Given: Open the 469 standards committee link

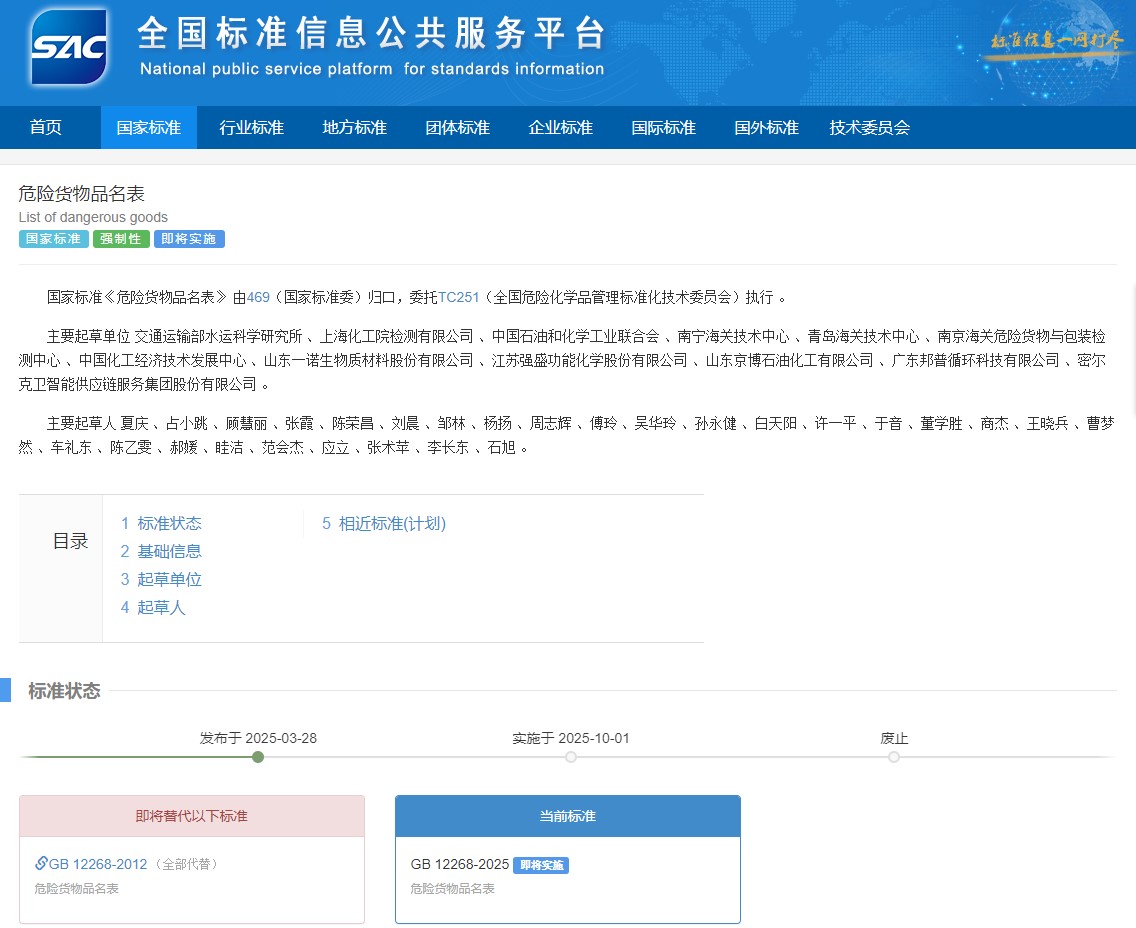Looking at the screenshot, I should point(258,297).
